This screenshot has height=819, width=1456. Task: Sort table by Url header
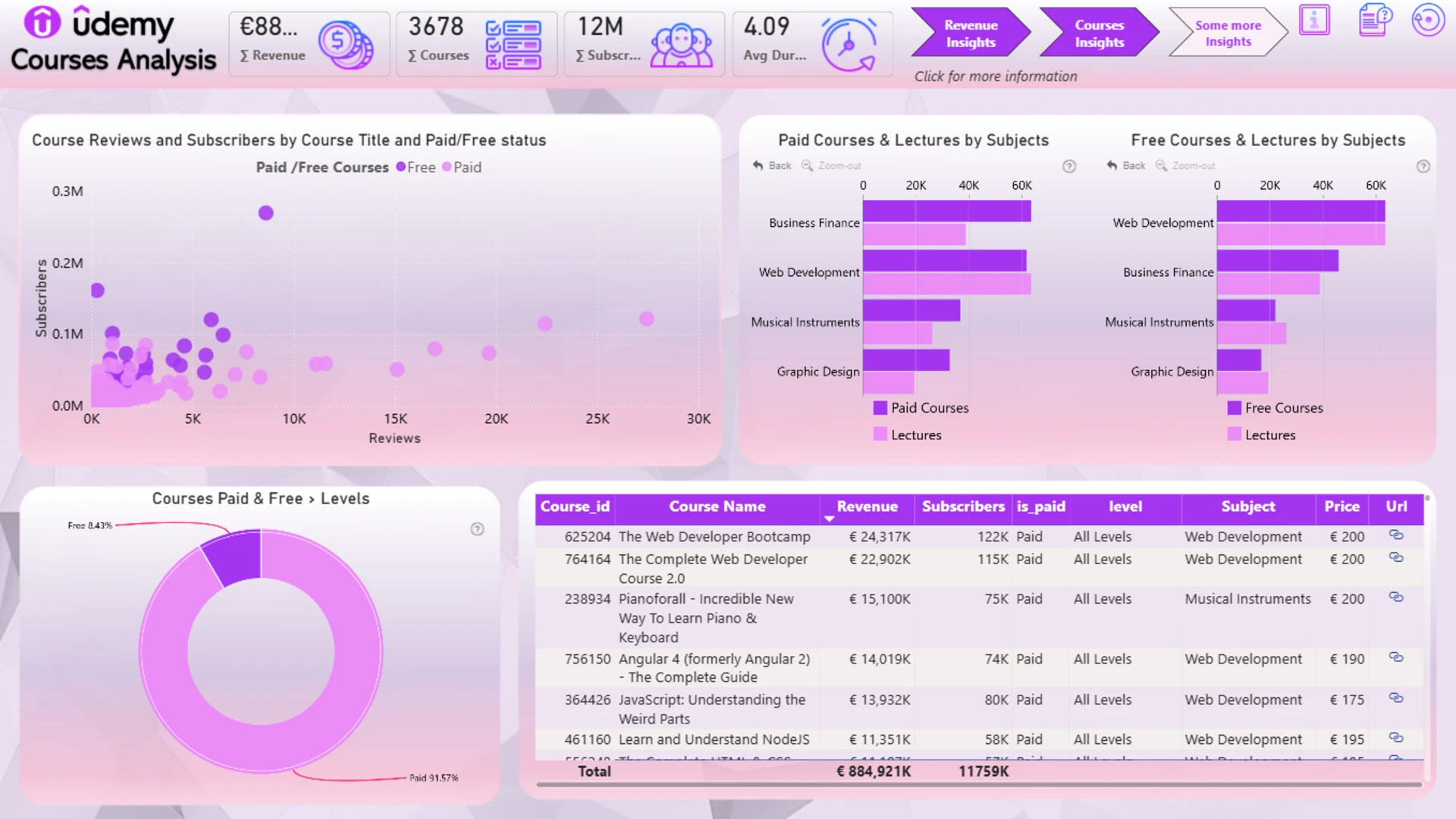[x=1396, y=507]
